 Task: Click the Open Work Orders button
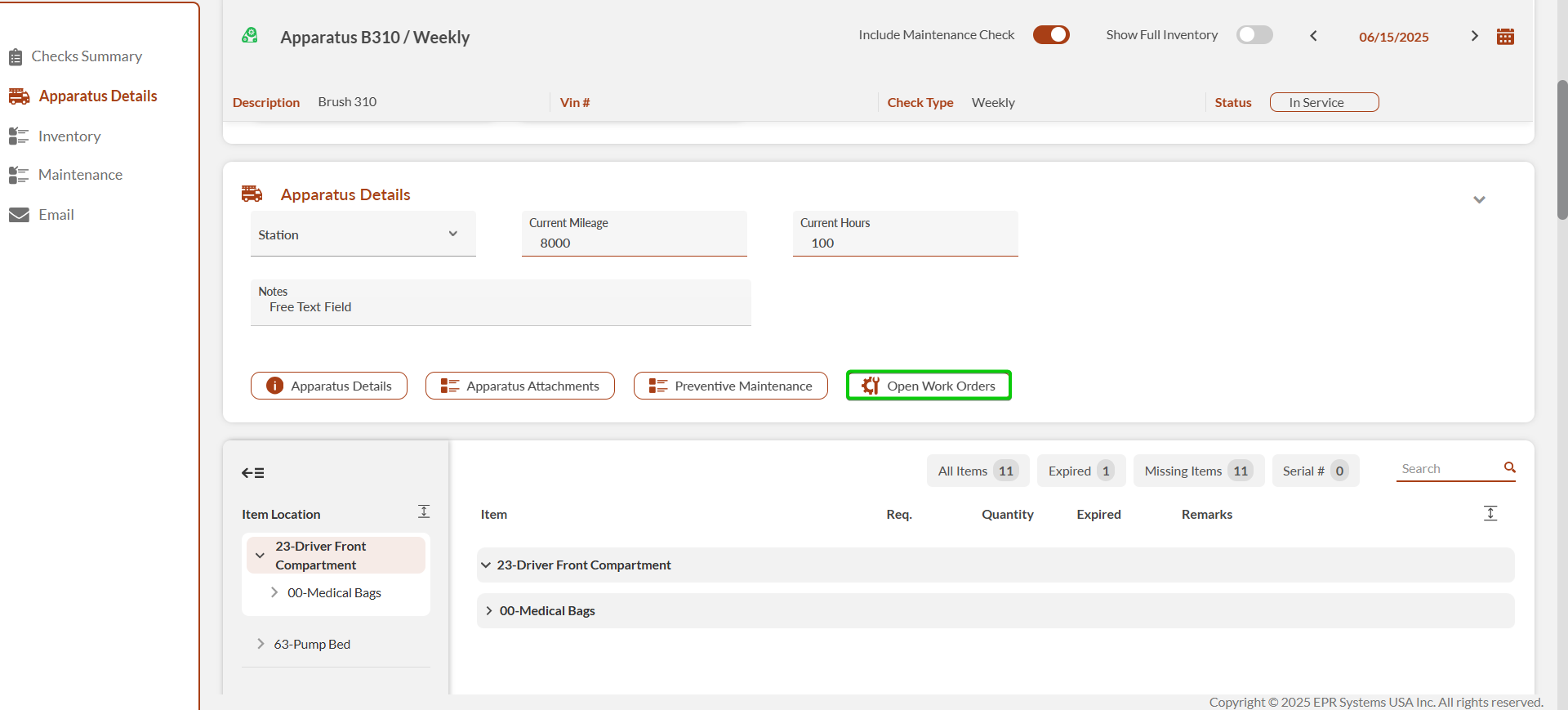[x=929, y=386]
